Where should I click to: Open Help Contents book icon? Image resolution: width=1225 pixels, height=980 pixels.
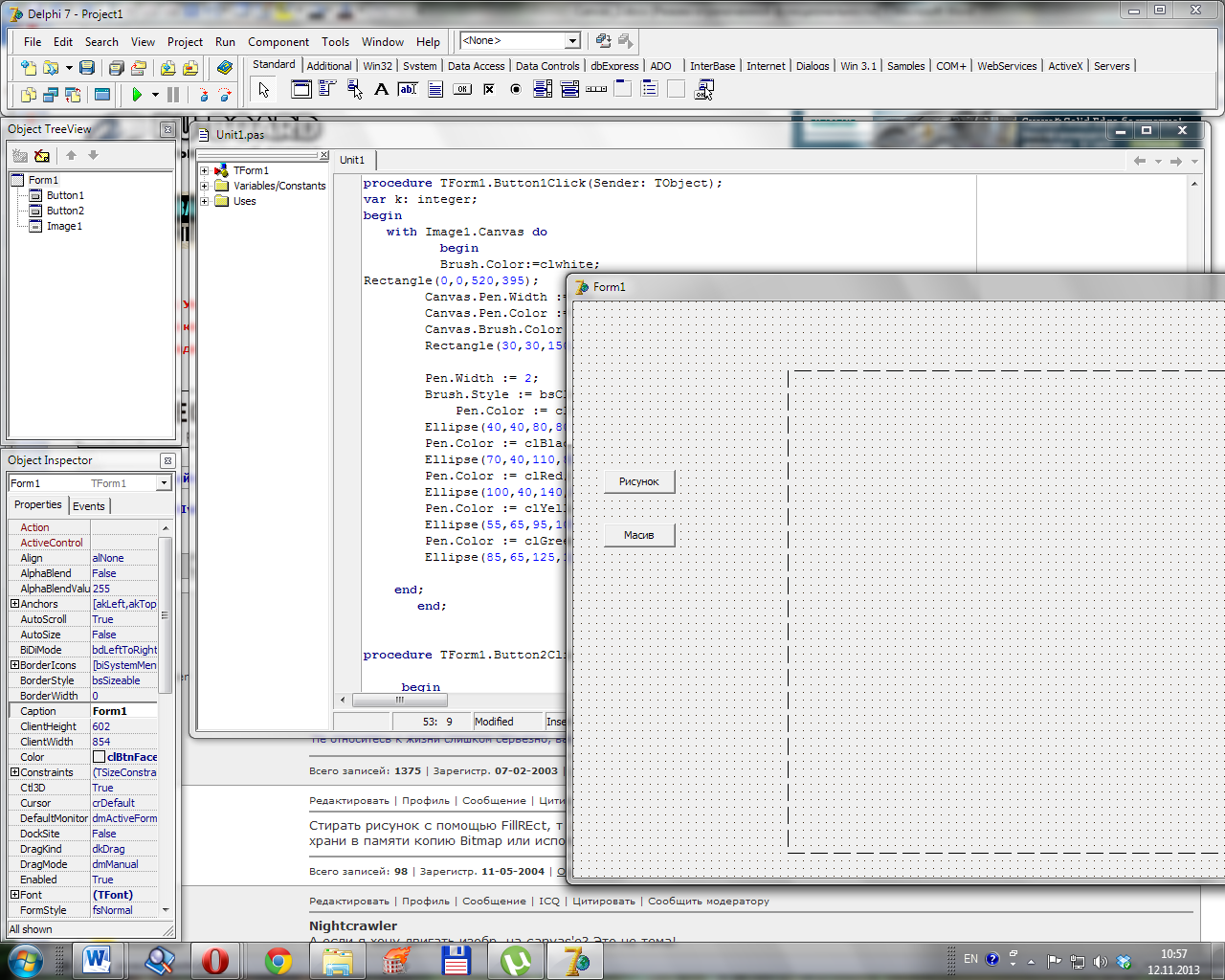coord(225,68)
